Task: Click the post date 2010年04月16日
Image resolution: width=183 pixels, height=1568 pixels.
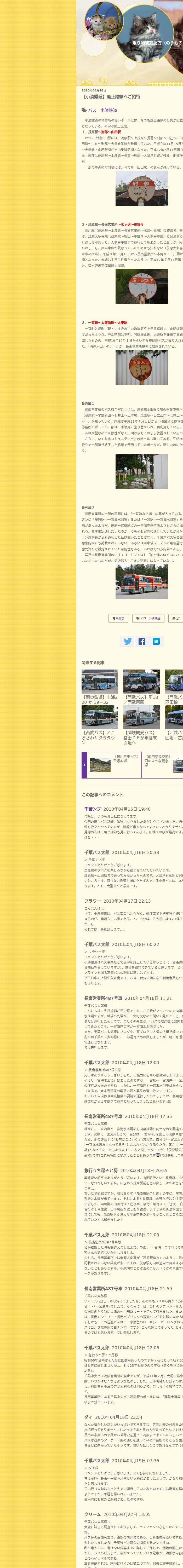Action: tap(94, 90)
